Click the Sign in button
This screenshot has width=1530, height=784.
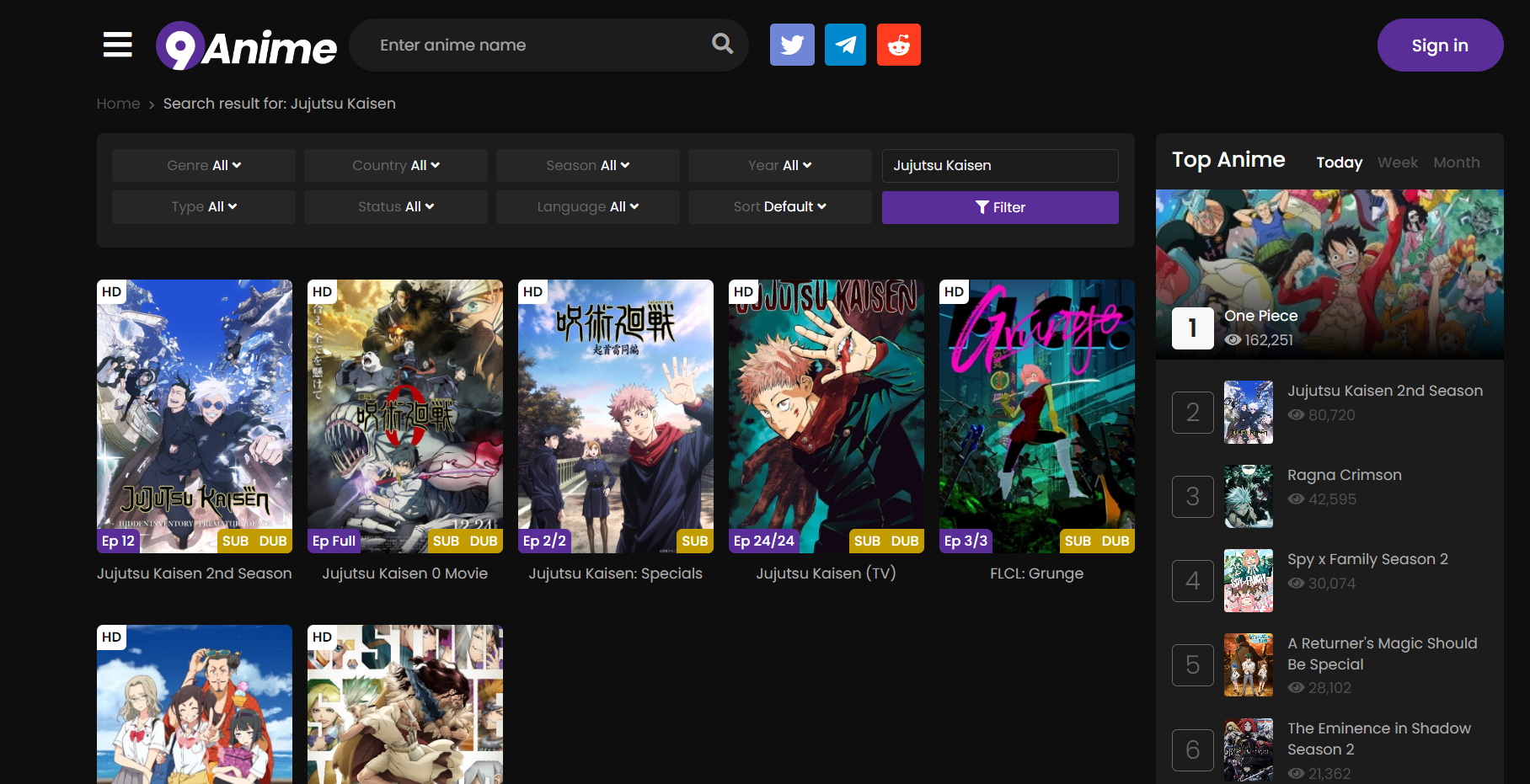pyautogui.click(x=1439, y=45)
